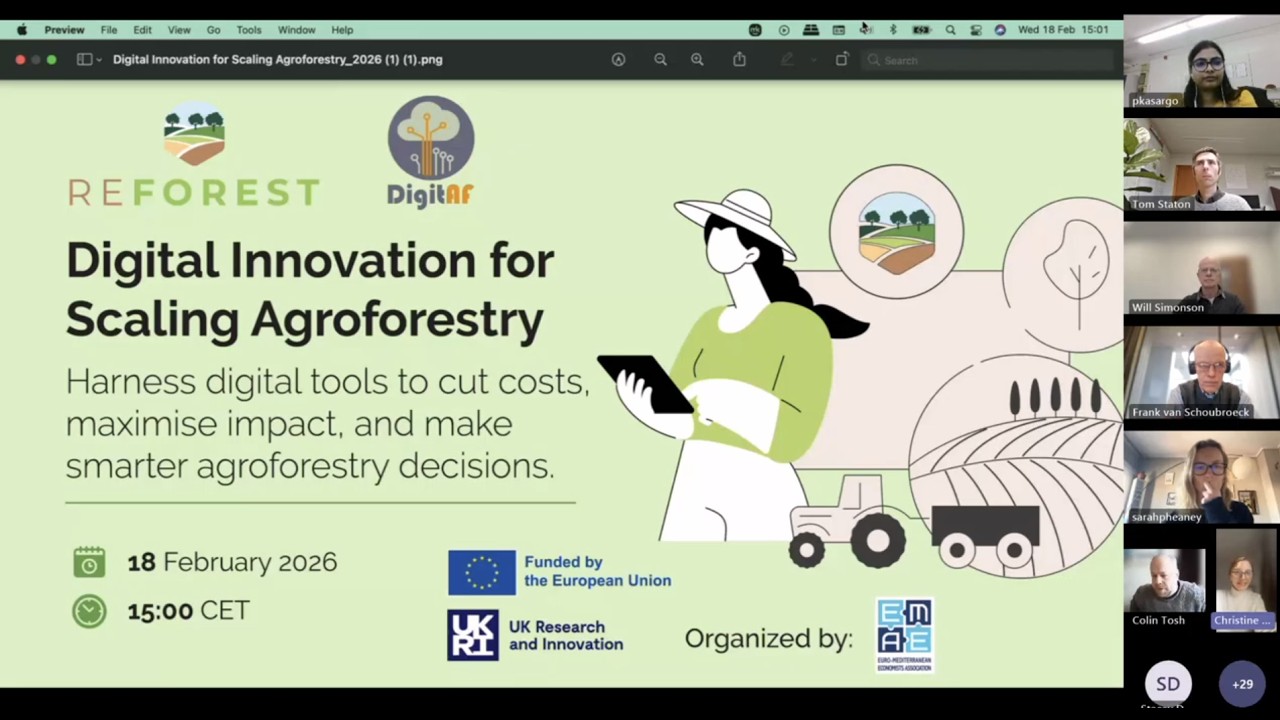Toggle the Preview sidebar view button

tap(84, 60)
